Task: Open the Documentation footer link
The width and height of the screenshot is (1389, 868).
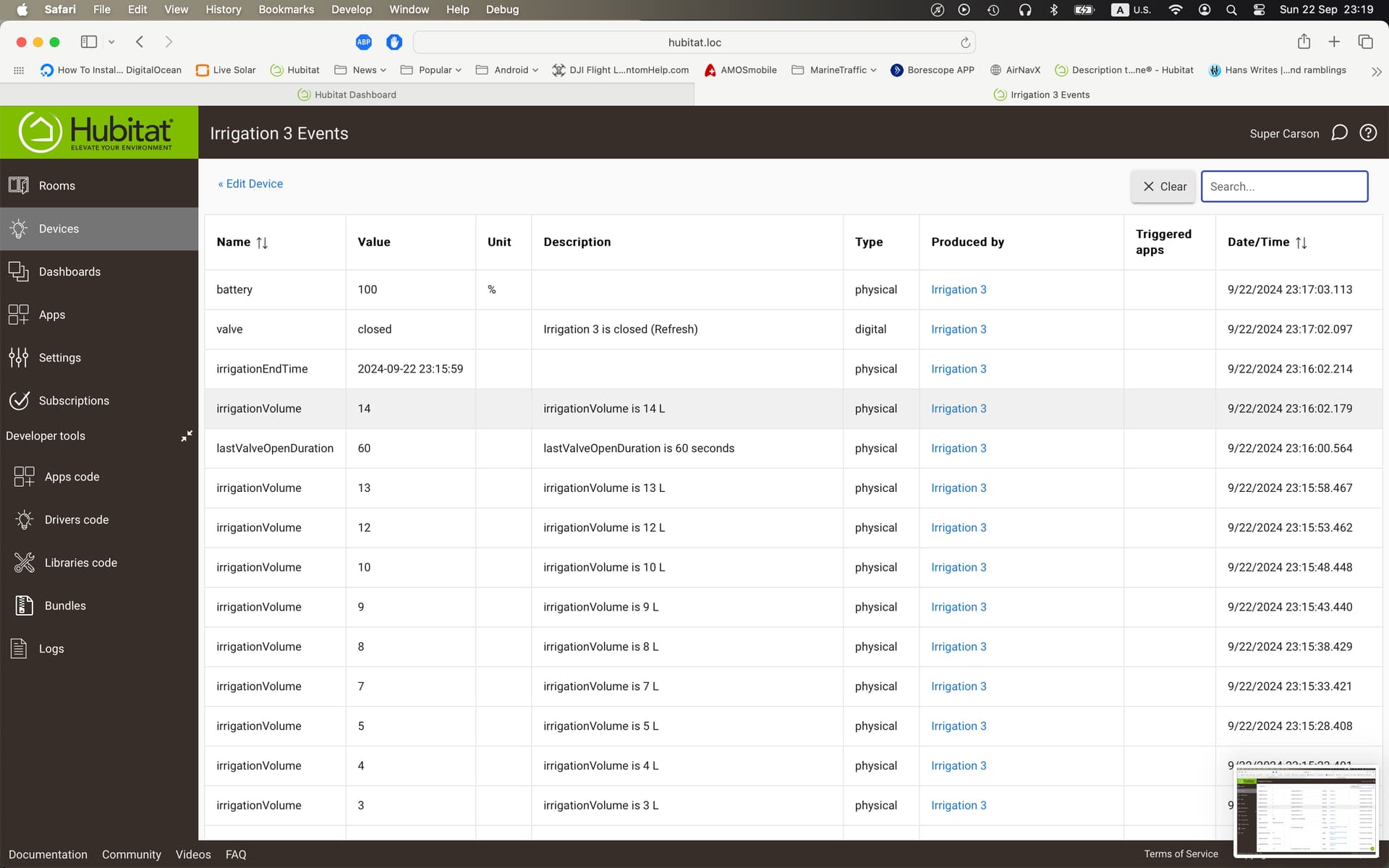Action: 48,854
